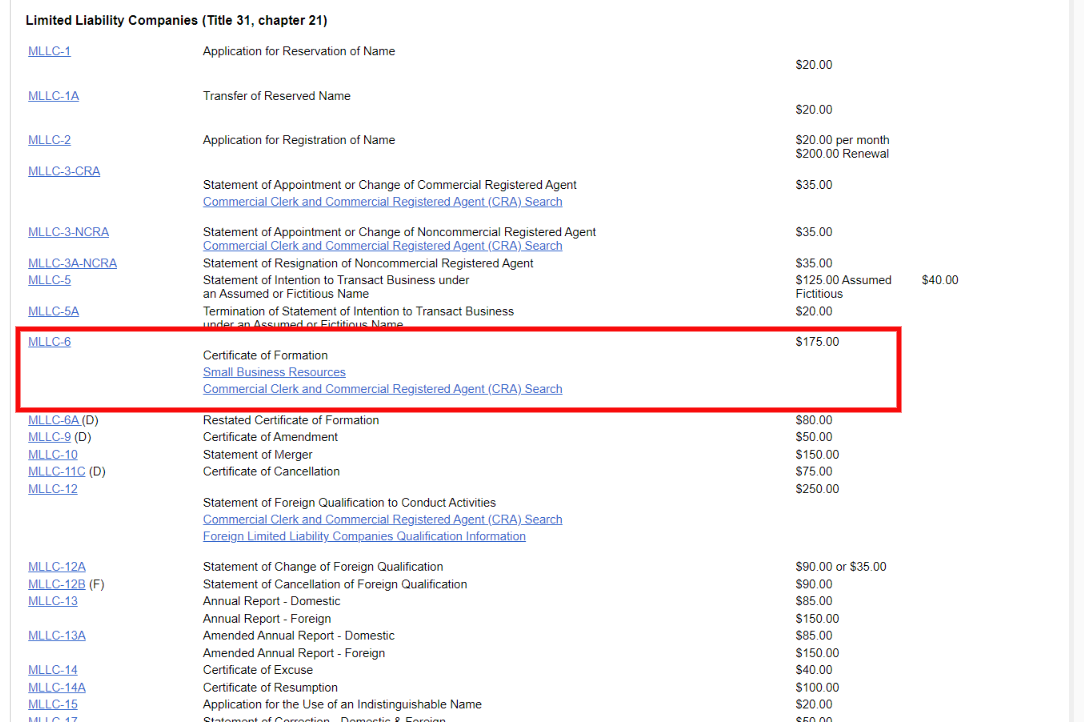Click the MLLC-9 Certificate of Amendment link
Image resolution: width=1084 pixels, height=722 pixels.
(x=49, y=437)
